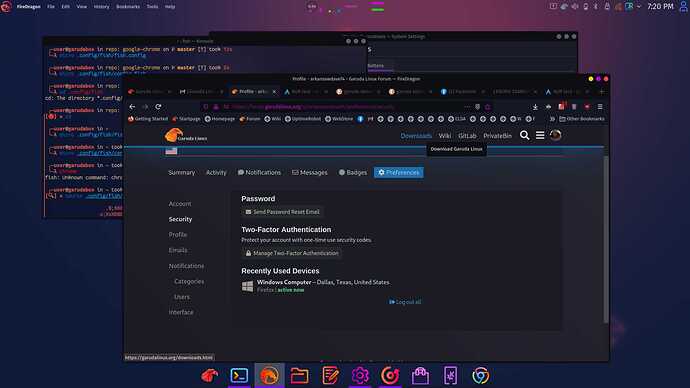Expand hidden system tray icons arrow
The width and height of the screenshot is (690, 388).
tap(639, 7)
